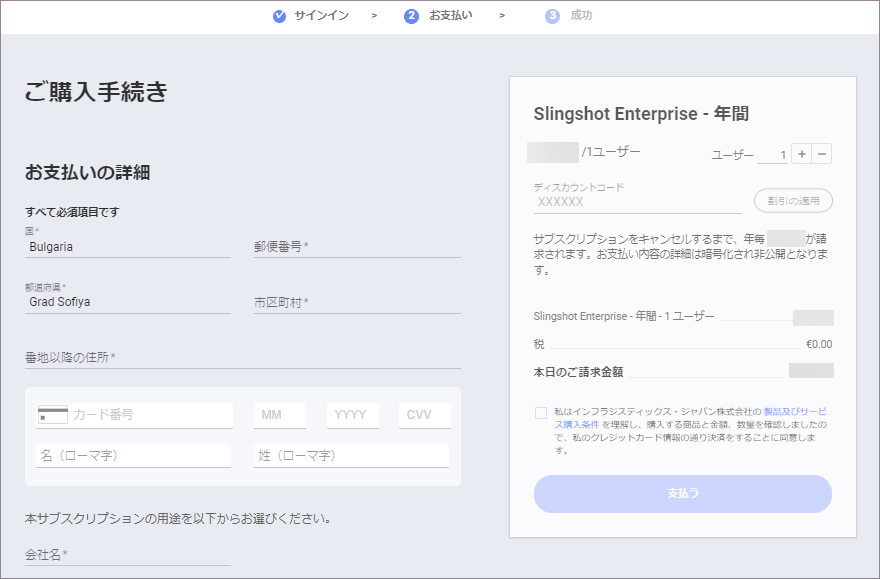This screenshot has width=880, height=579.
Task: Click the credit card icon in card number field
Action: (x=53, y=415)
